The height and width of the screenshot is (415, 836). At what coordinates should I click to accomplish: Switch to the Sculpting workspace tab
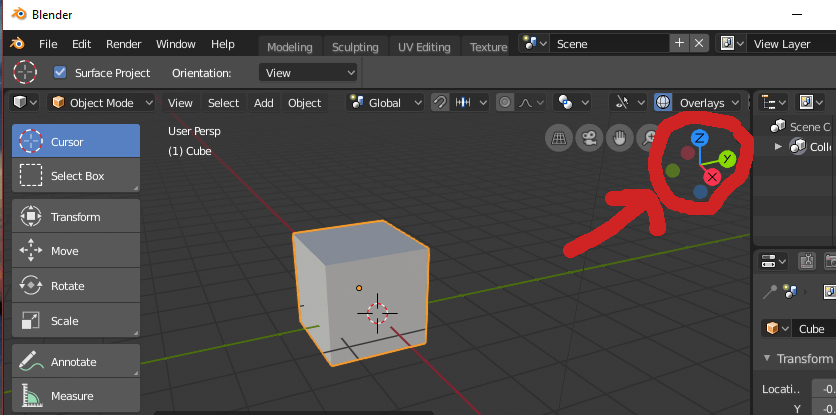tap(355, 47)
